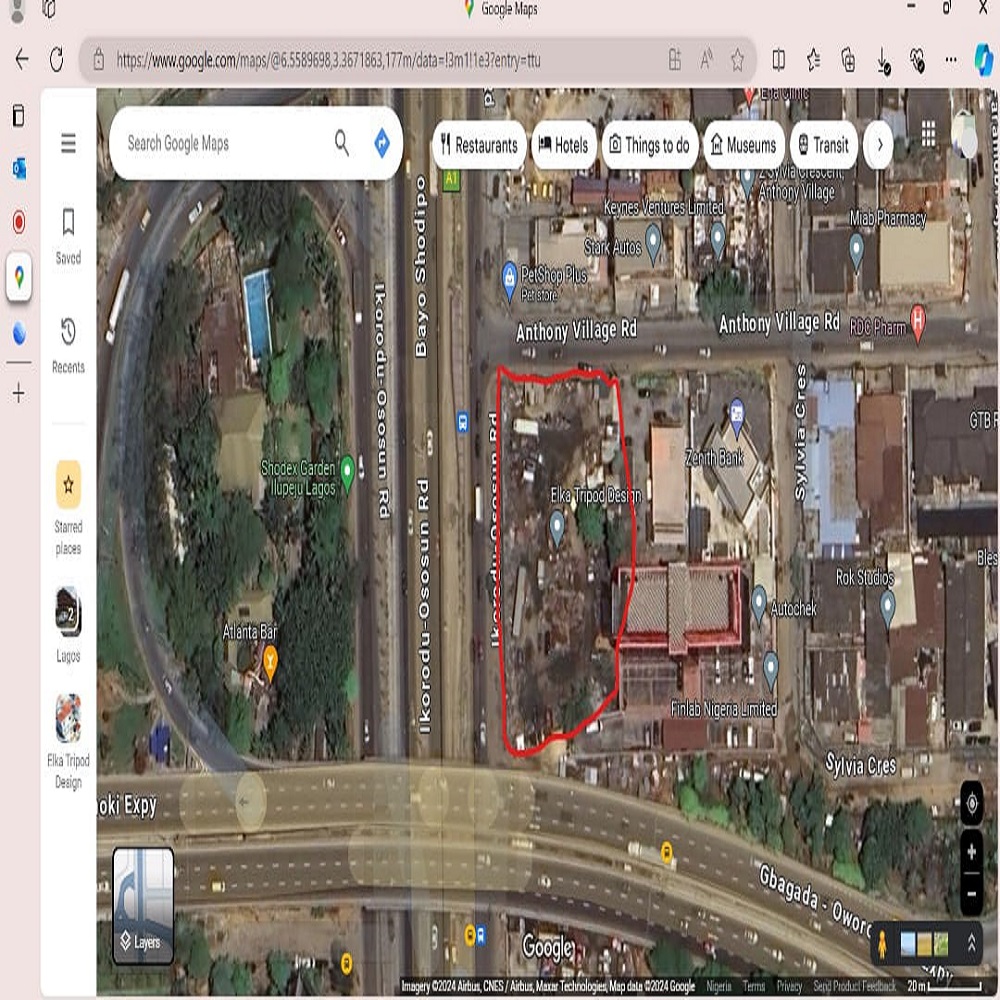Select the Street View Pegman
This screenshot has height=1000, width=1000.
(x=883, y=944)
